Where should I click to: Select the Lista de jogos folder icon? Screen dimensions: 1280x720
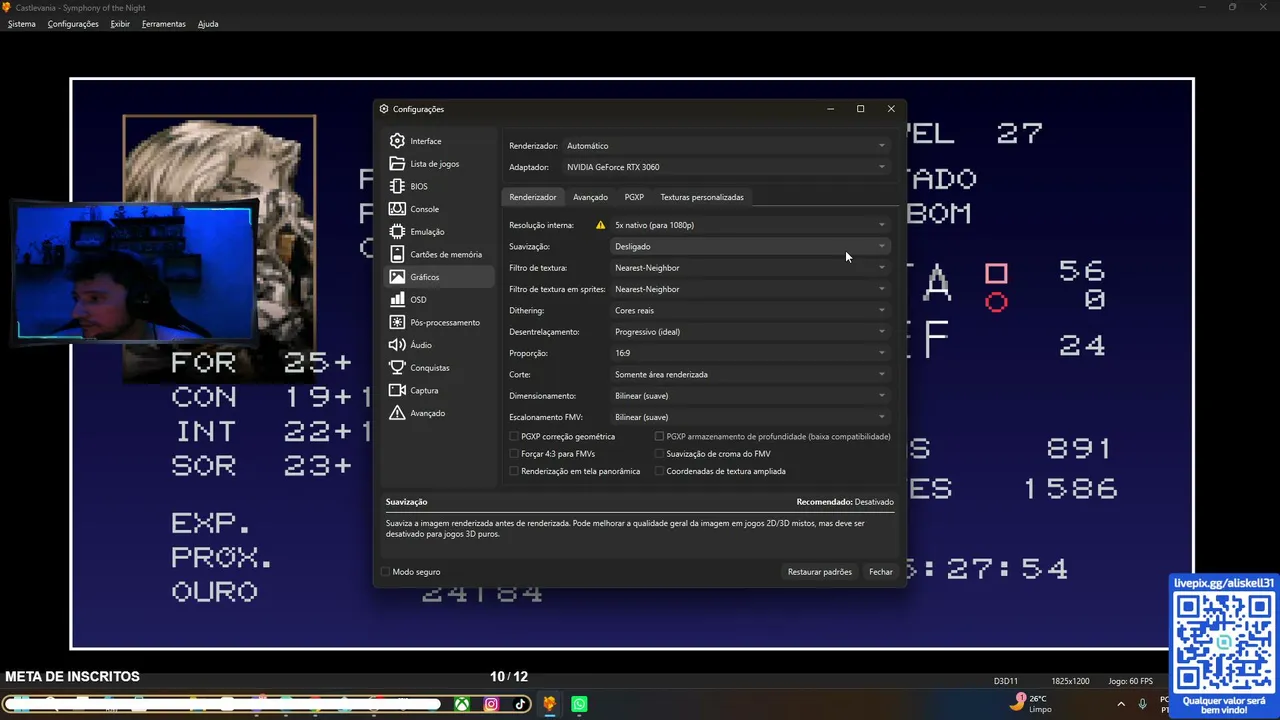[397, 164]
